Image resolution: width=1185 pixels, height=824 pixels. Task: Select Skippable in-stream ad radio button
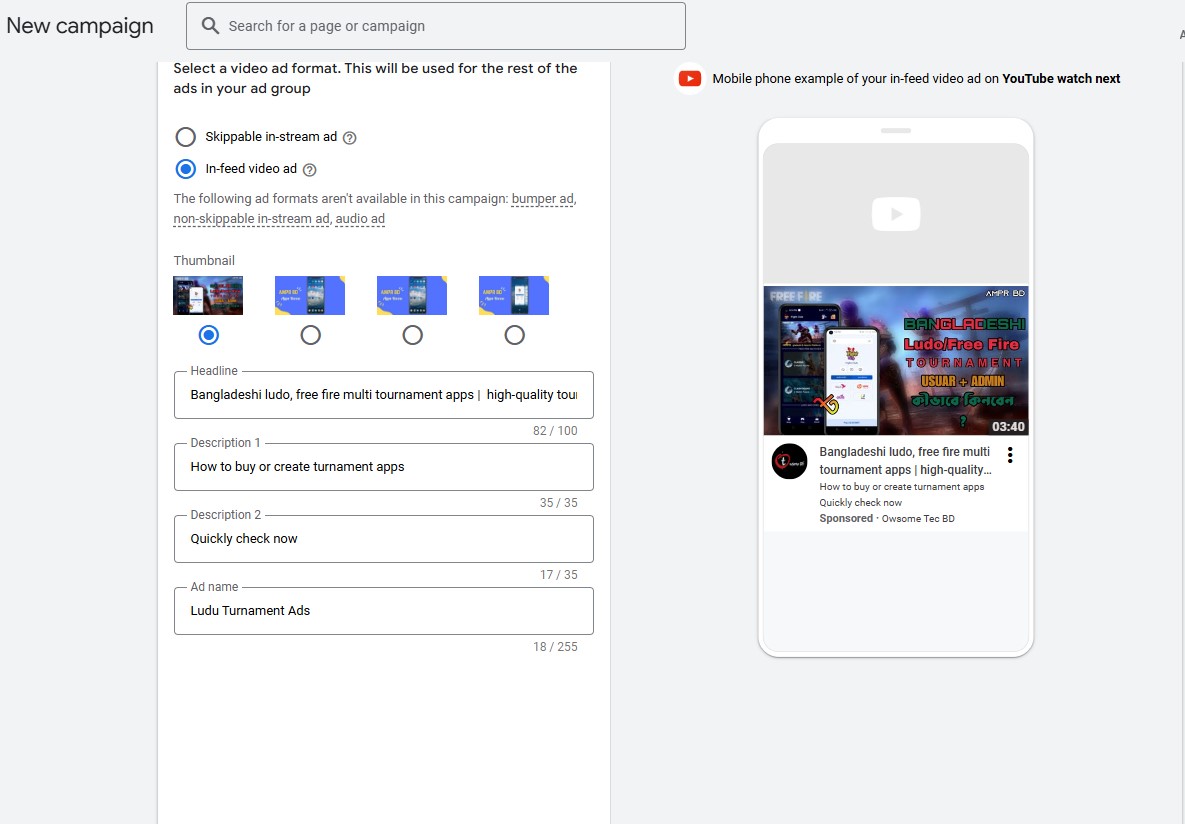coord(185,137)
